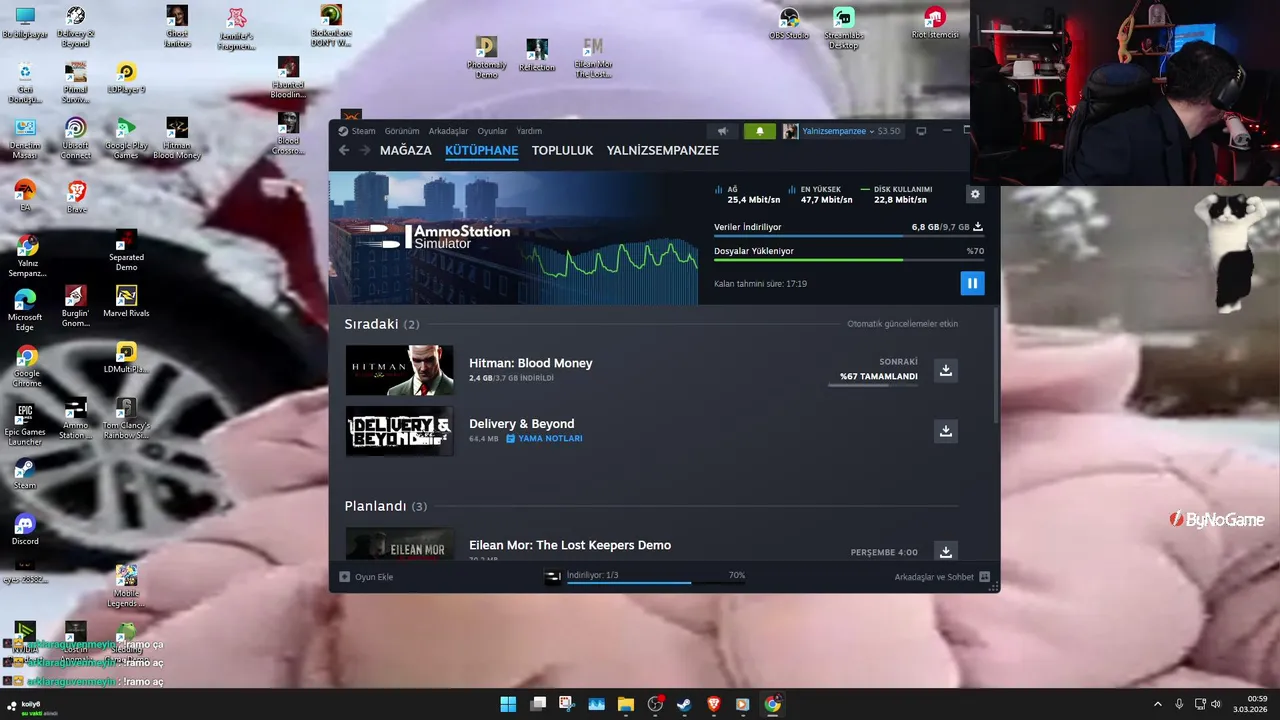Open Windows Start menu on taskbar
The image size is (1280, 720).
click(508, 704)
